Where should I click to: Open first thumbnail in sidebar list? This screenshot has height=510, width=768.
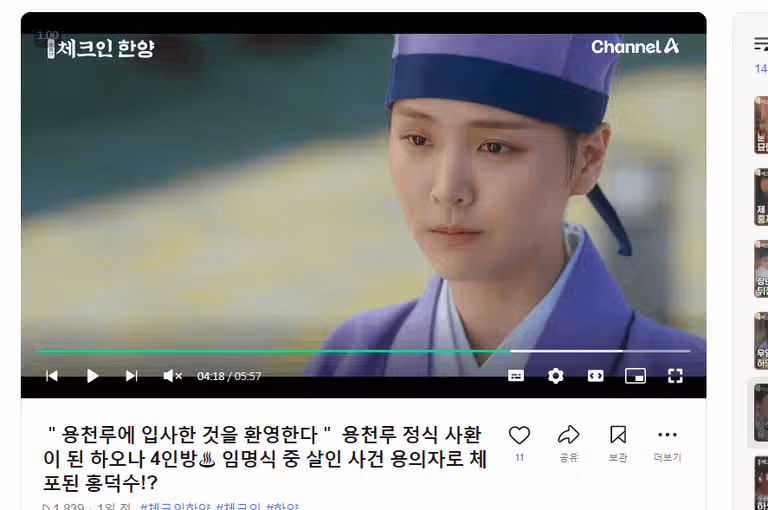(761, 125)
